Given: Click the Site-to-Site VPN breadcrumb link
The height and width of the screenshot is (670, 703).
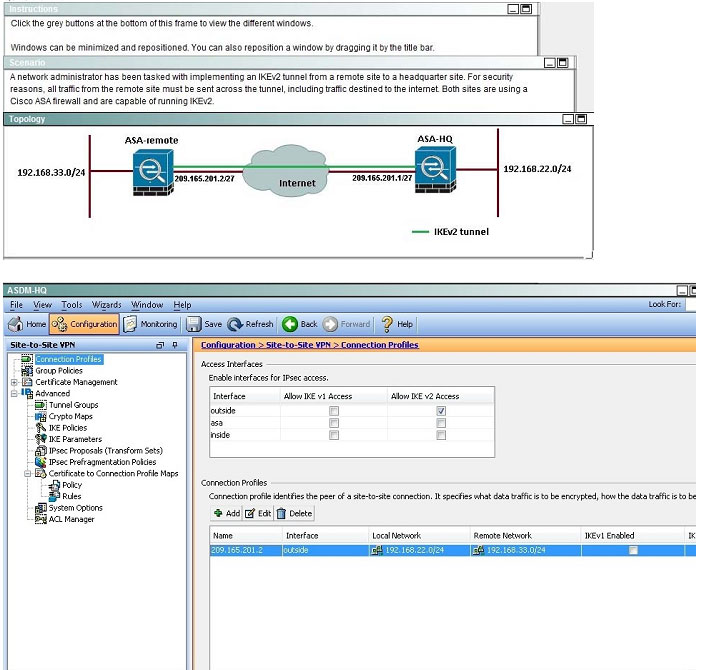Looking at the screenshot, I should (298, 345).
